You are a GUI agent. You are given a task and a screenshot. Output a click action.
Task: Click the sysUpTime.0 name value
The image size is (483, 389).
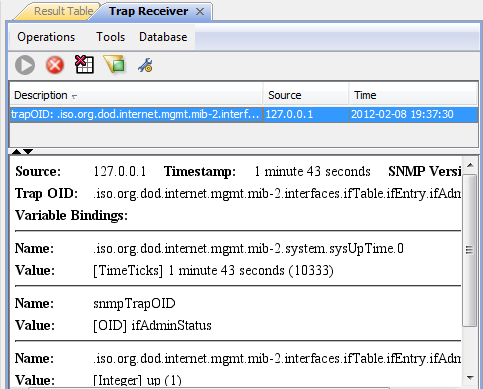coord(248,249)
